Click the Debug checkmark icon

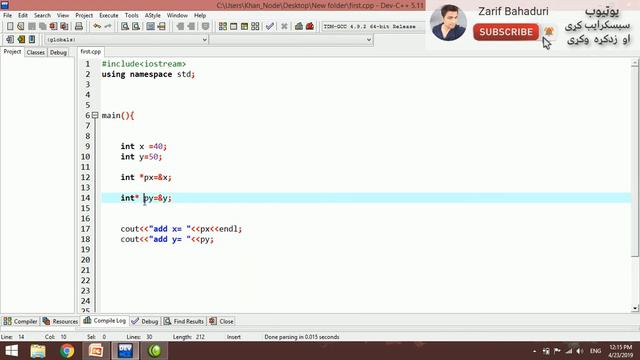click(x=270, y=27)
